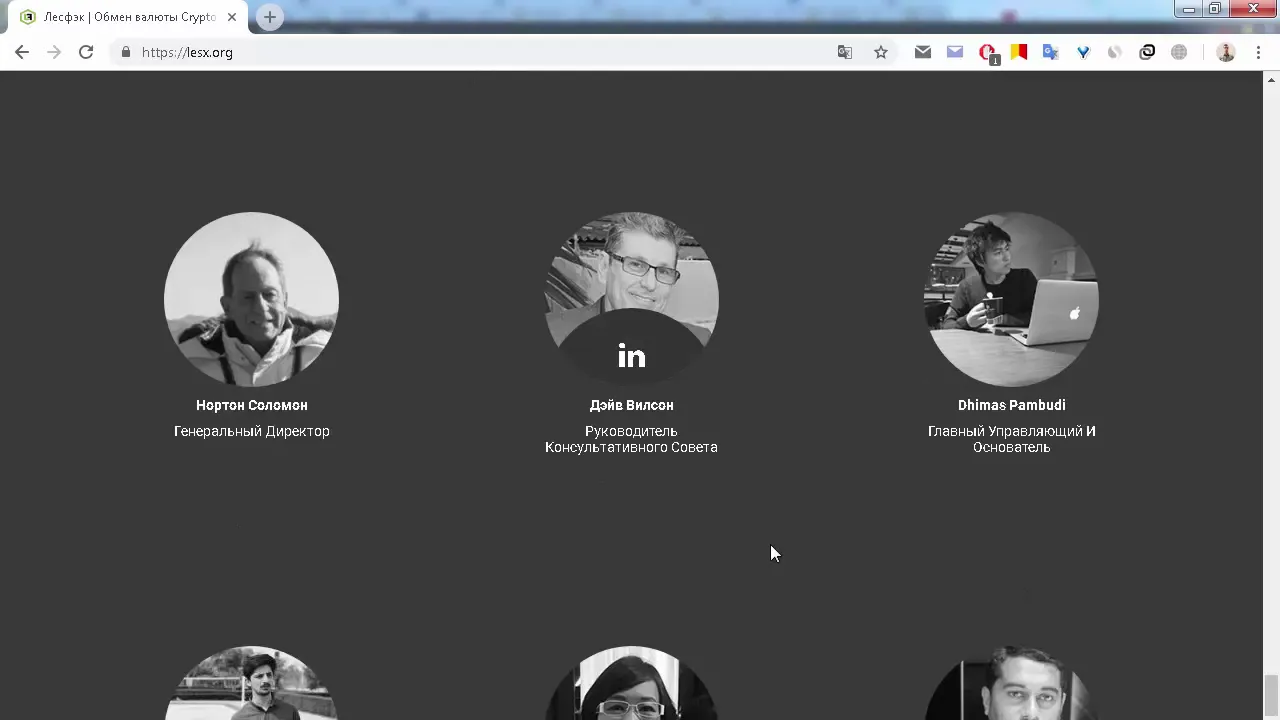This screenshot has width=1280, height=720.
Task: Open a new browser tab
Action: pos(270,17)
